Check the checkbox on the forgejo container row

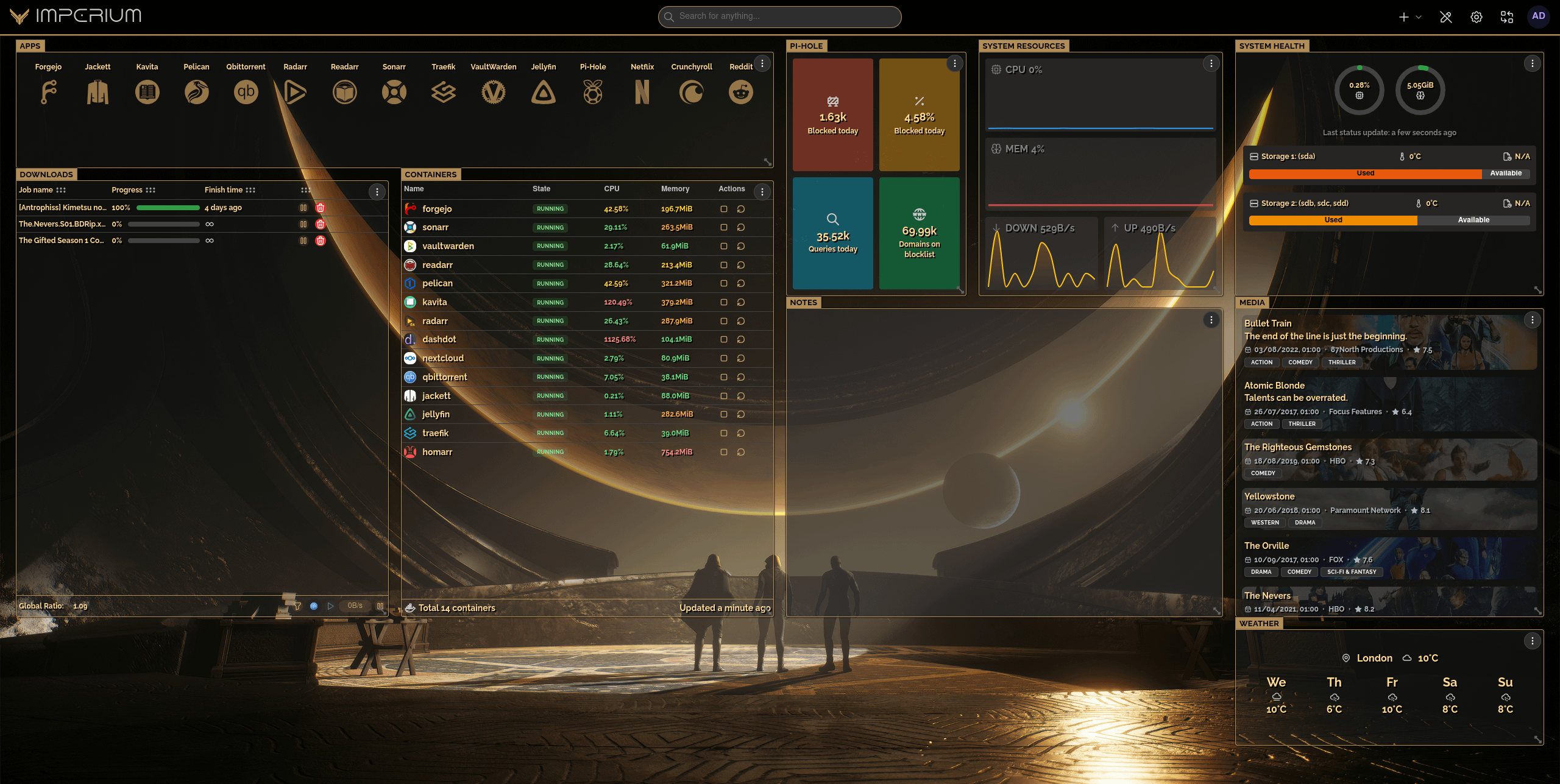click(724, 208)
